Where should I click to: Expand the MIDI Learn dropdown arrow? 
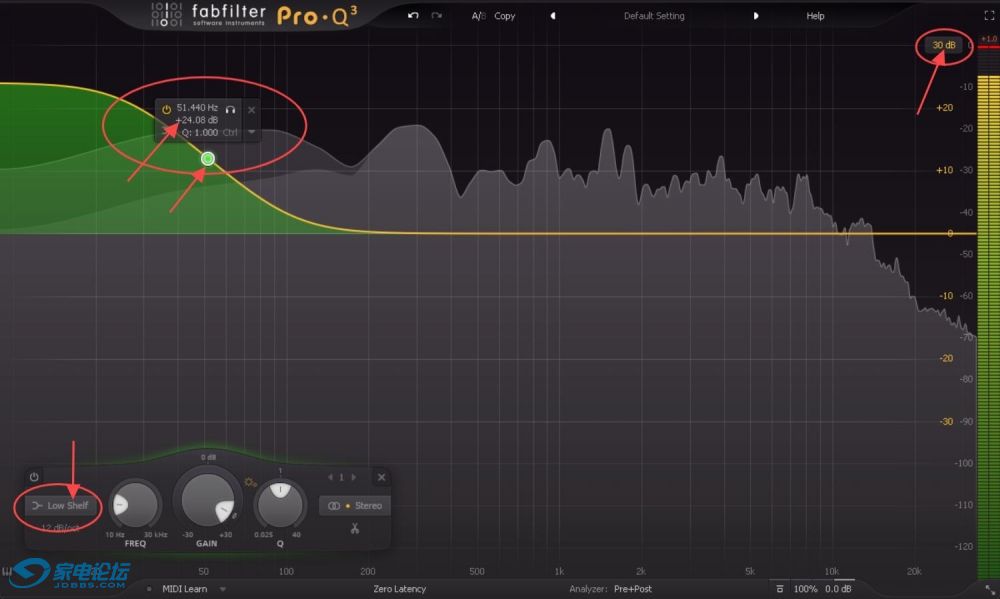click(222, 589)
